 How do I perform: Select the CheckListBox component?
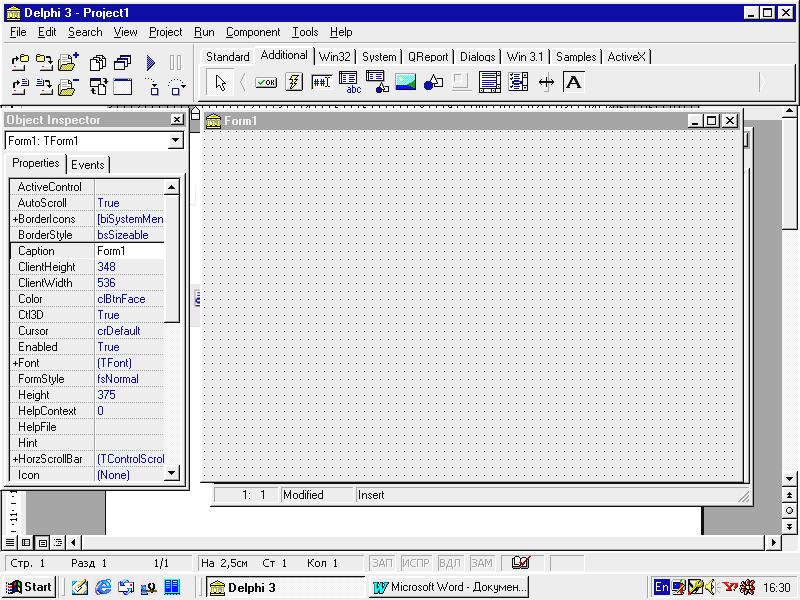tap(518, 82)
